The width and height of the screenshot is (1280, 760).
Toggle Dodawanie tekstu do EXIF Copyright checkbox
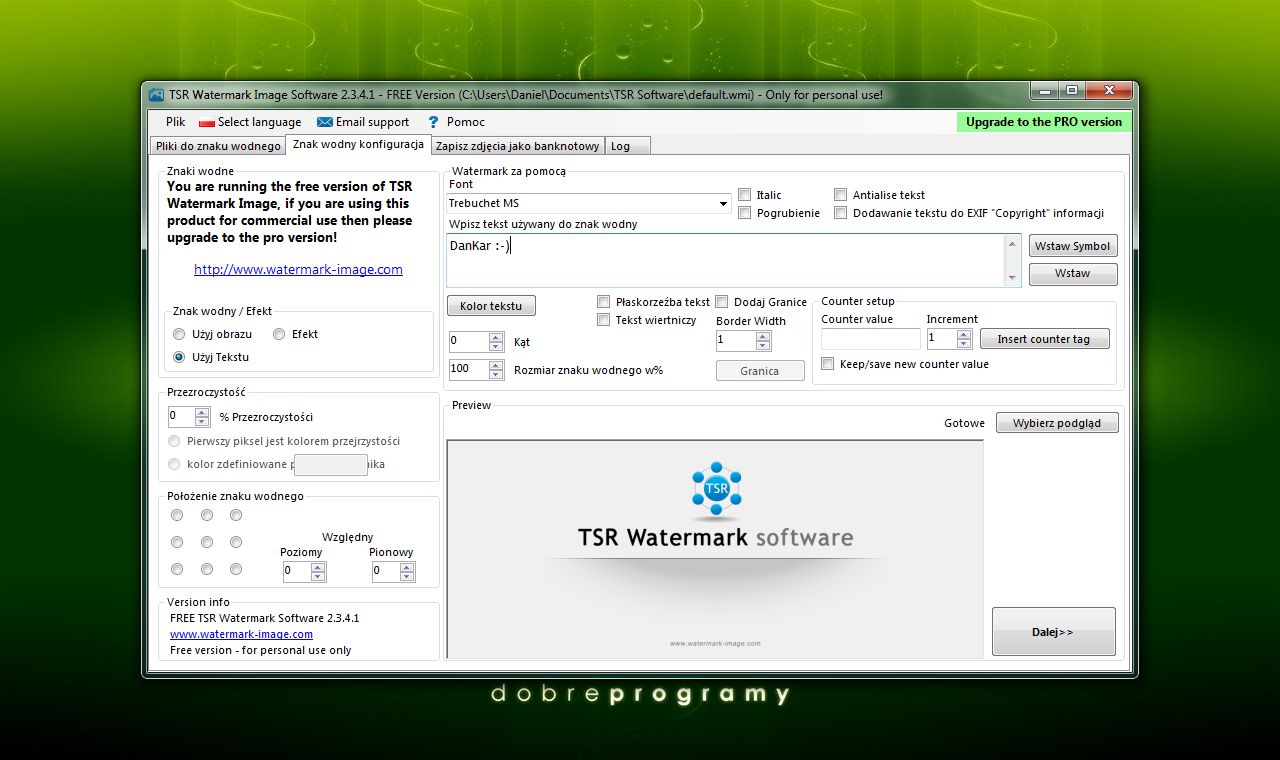click(x=841, y=213)
